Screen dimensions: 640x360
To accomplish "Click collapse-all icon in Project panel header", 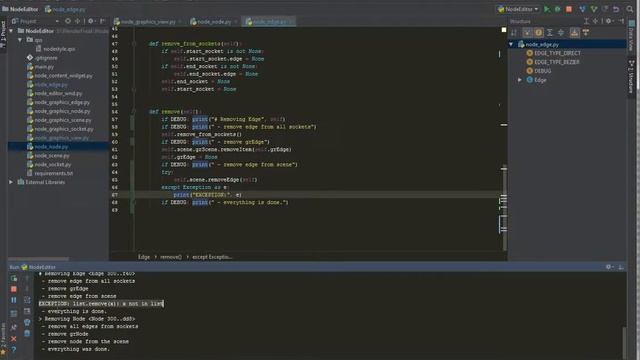I will (x=77, y=21).
